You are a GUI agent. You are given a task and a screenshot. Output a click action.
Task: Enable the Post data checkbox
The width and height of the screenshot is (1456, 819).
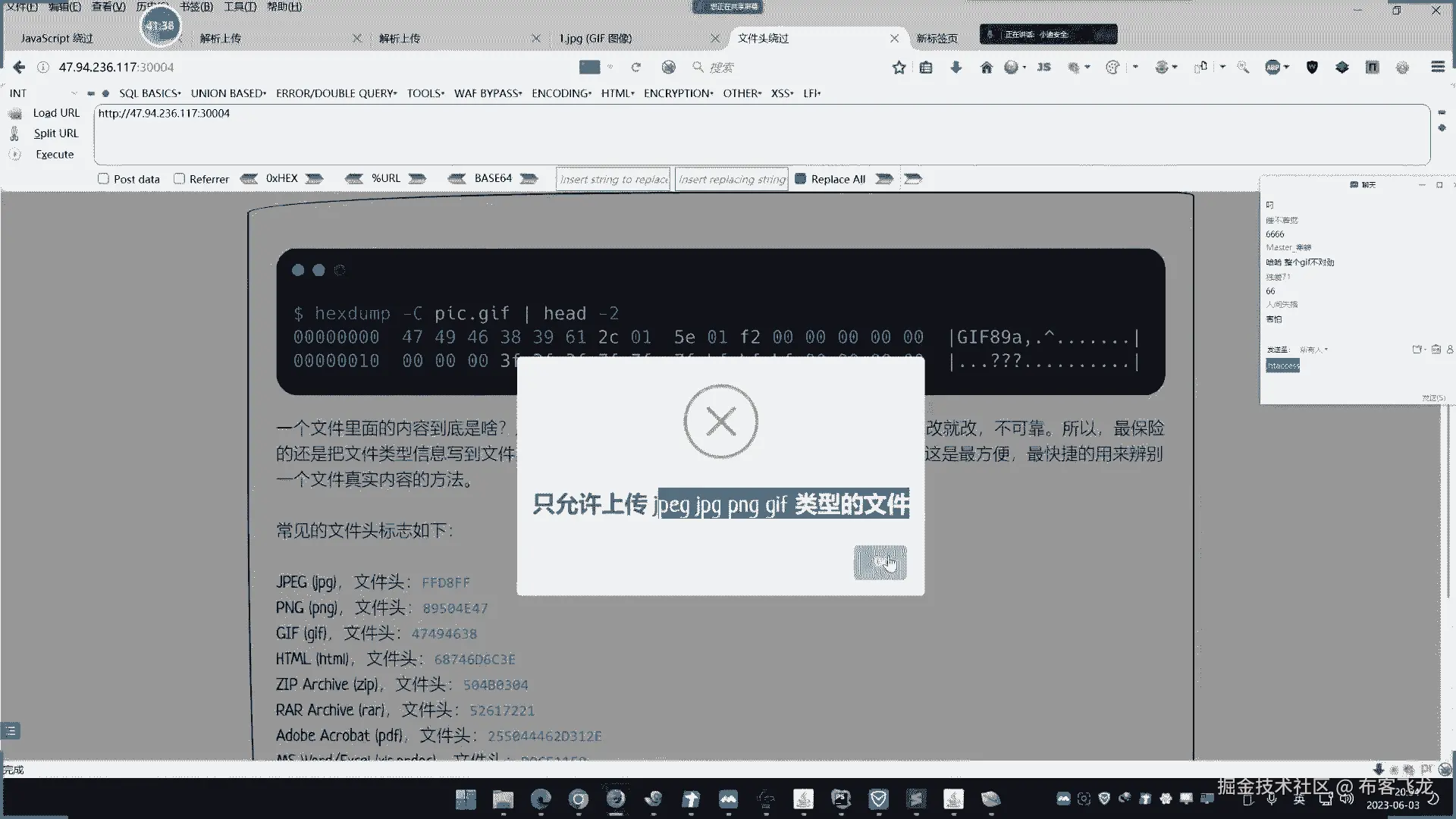(103, 179)
